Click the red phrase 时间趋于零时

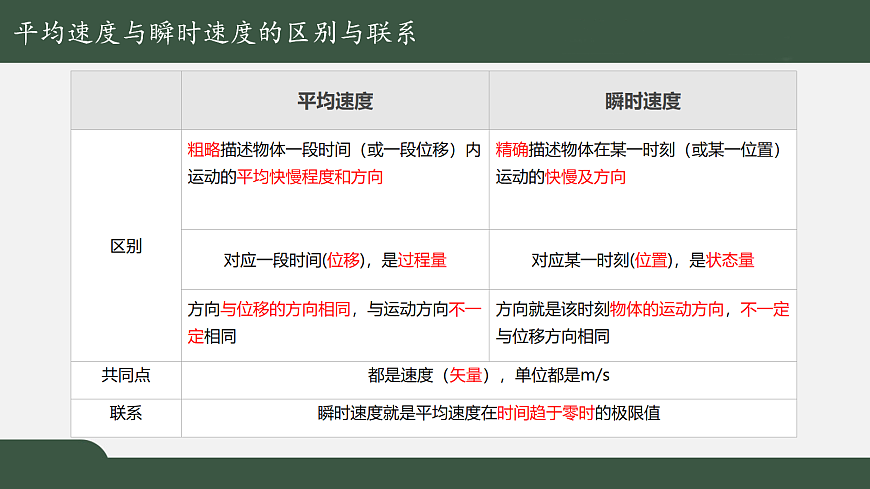click(546, 412)
